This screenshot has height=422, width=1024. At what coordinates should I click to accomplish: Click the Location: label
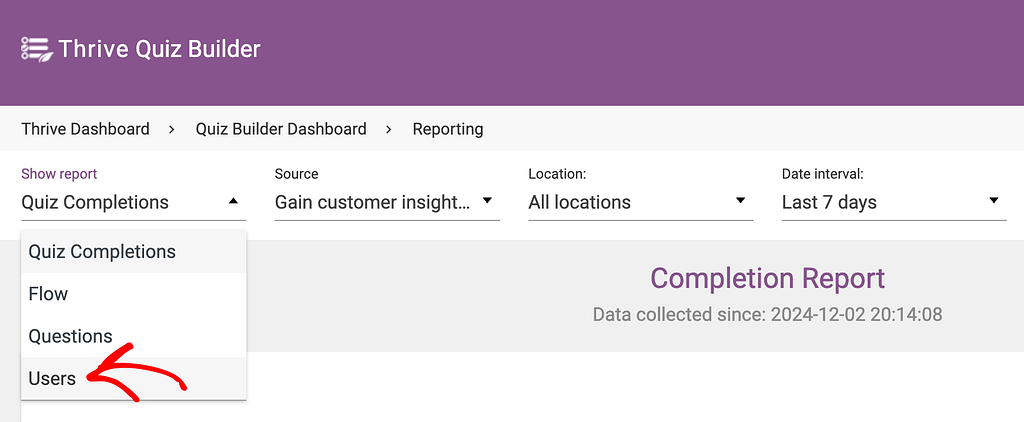click(x=557, y=174)
